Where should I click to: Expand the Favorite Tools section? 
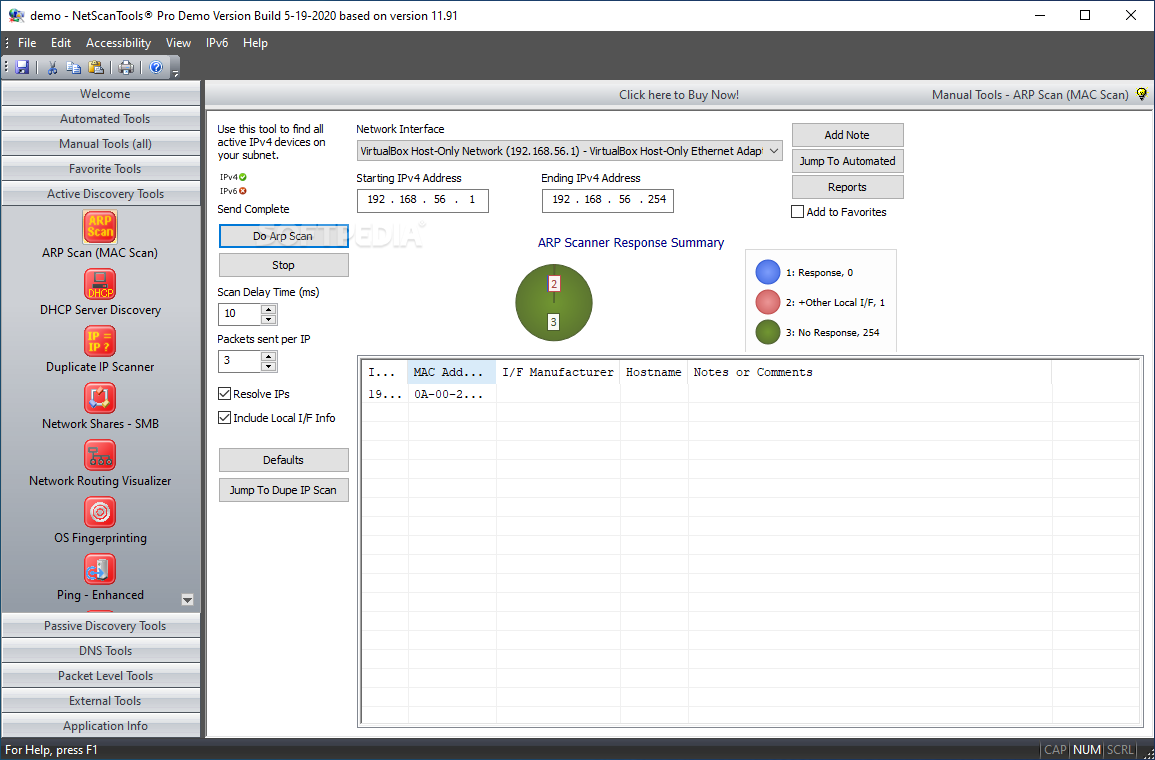pos(101,169)
